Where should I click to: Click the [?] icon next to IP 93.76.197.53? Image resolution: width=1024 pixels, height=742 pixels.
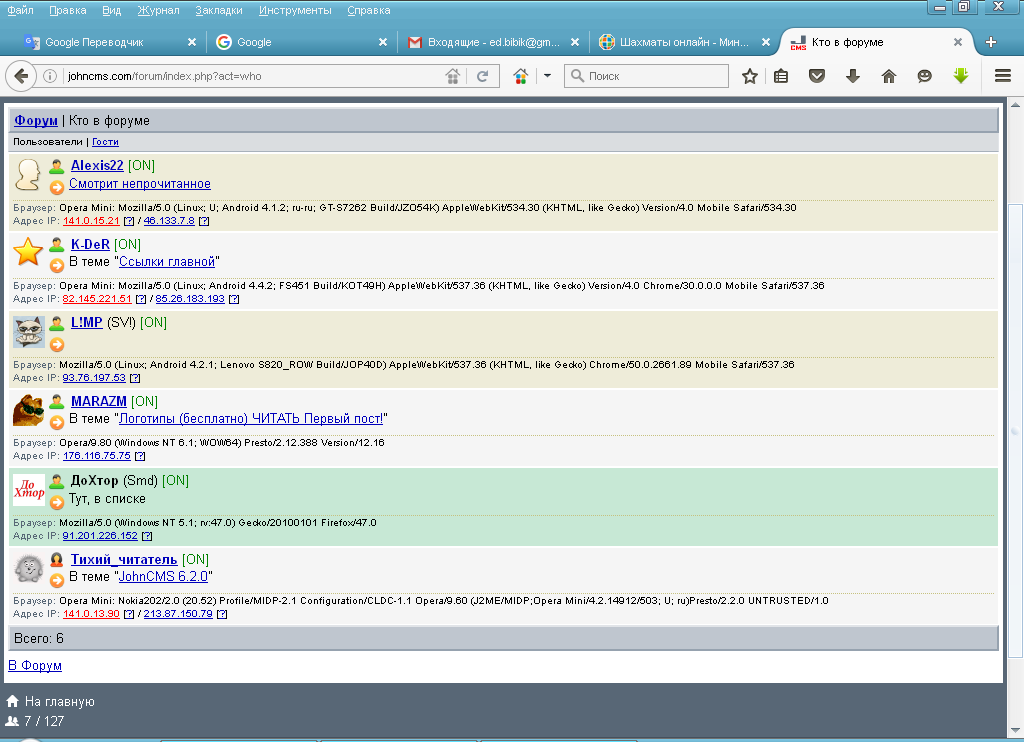(134, 378)
